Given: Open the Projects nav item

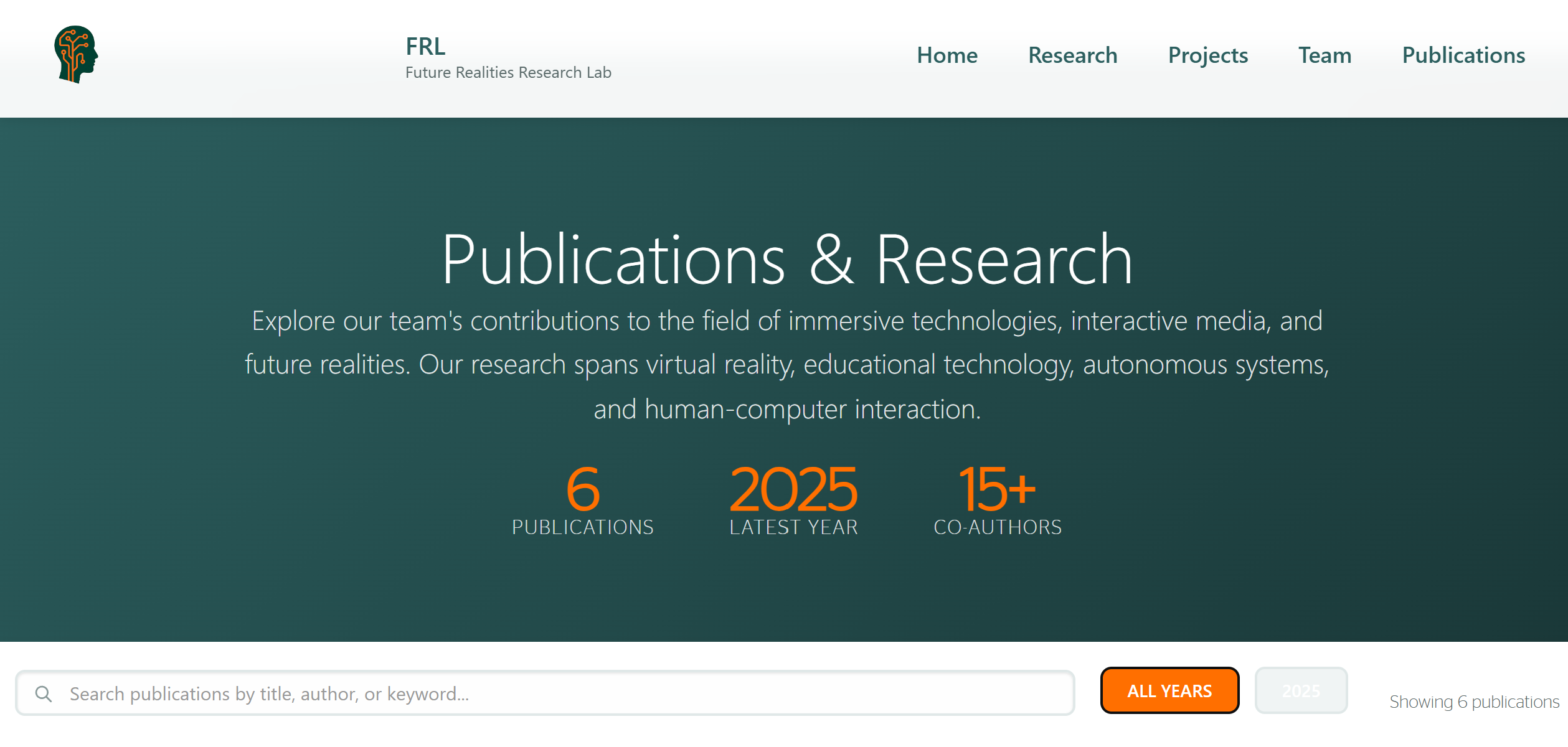Looking at the screenshot, I should (1207, 55).
